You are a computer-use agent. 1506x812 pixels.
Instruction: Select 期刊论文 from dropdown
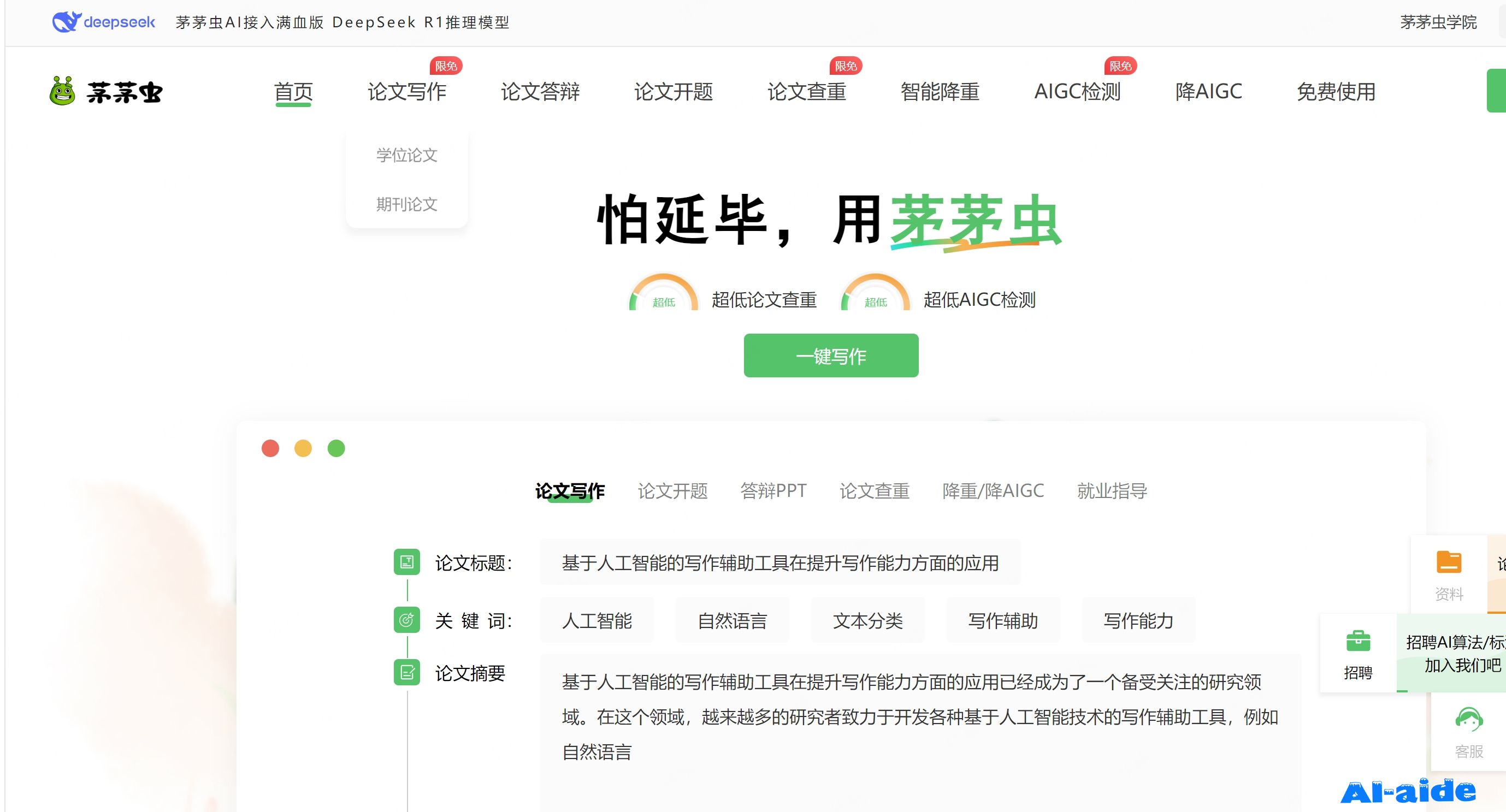[x=407, y=204]
